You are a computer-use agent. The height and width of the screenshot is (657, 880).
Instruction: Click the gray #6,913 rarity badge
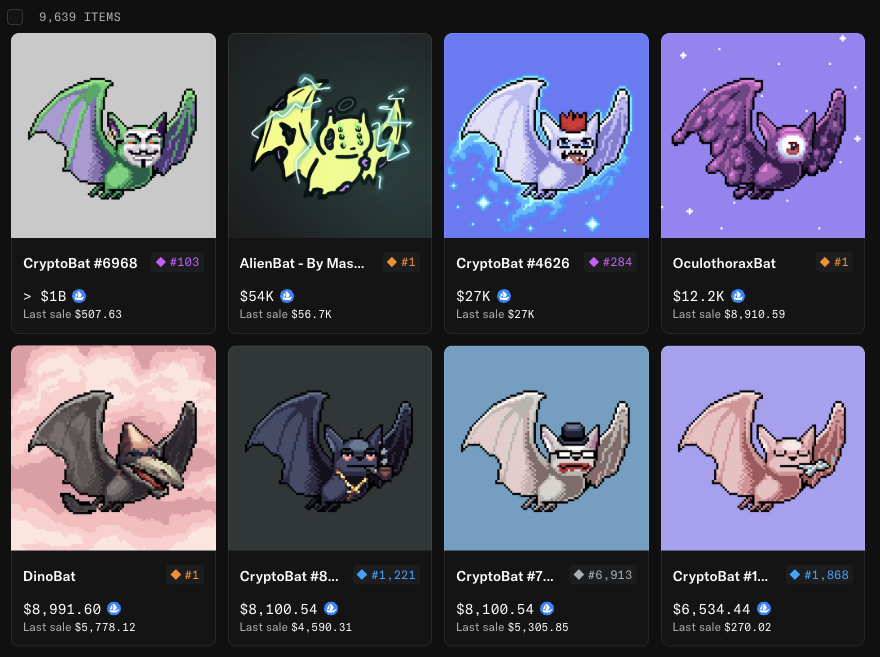tap(603, 575)
